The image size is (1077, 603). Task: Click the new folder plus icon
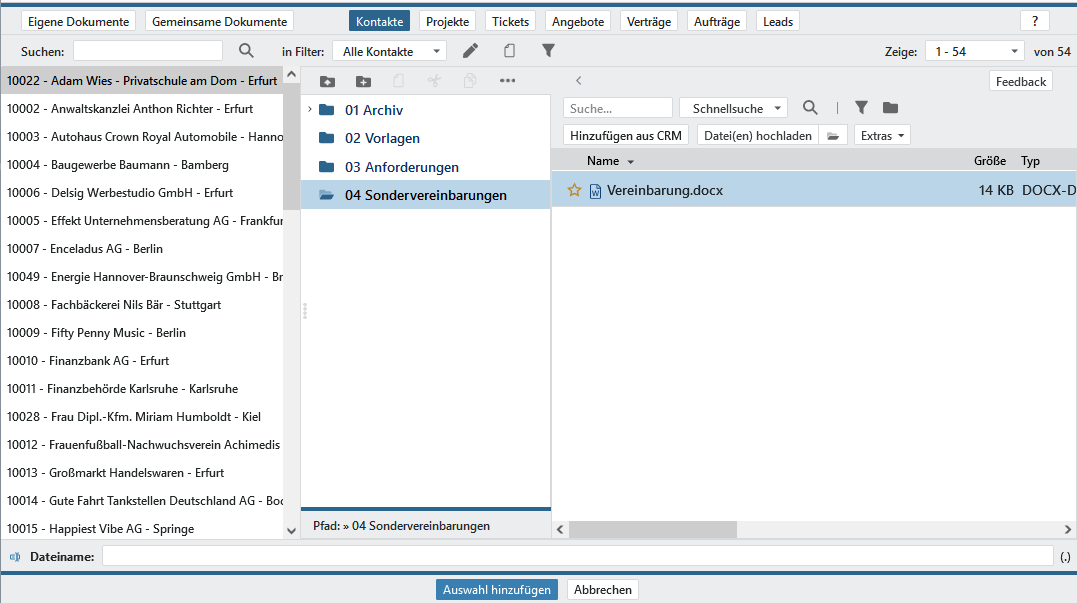tap(363, 81)
